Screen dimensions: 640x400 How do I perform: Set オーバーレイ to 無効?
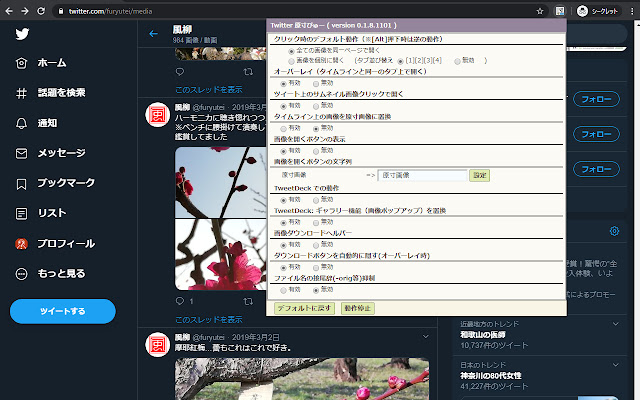[316, 84]
